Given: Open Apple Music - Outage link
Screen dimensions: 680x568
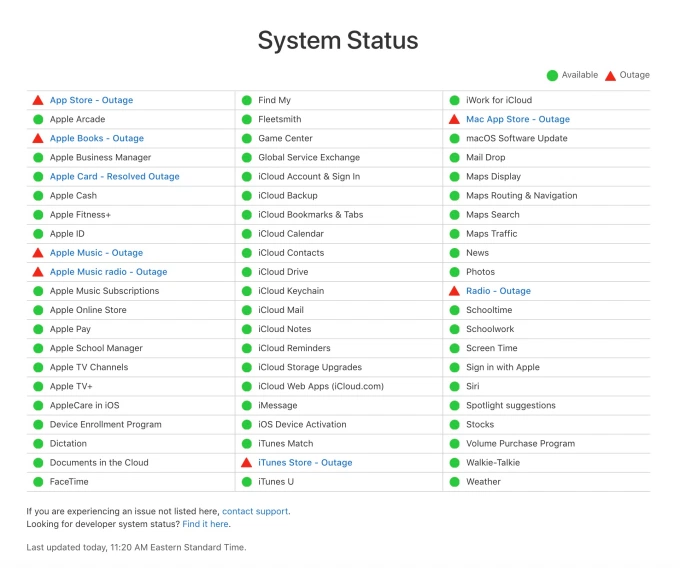Looking at the screenshot, I should pyautogui.click(x=96, y=253).
